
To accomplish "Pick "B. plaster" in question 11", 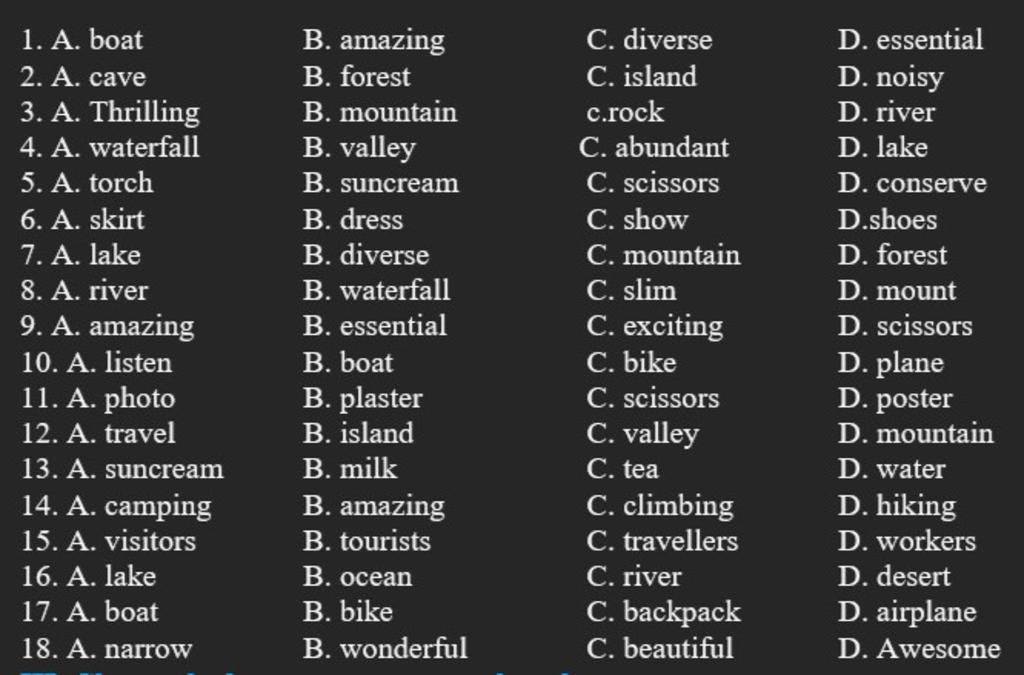I will tap(363, 398).
